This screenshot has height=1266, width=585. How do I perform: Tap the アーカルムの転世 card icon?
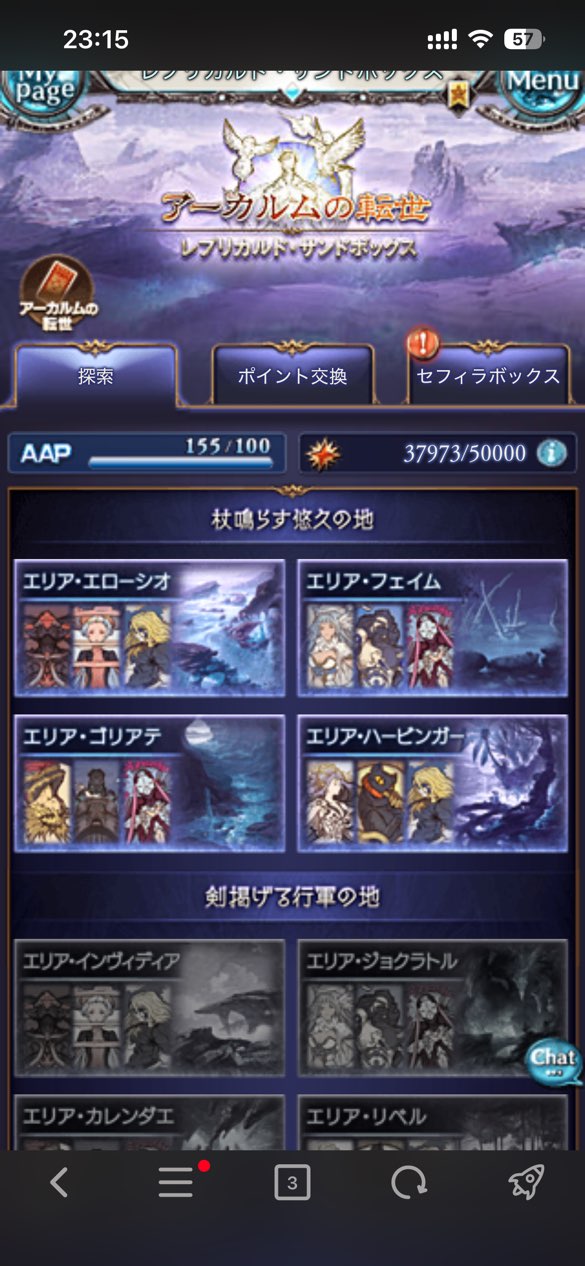click(57, 291)
